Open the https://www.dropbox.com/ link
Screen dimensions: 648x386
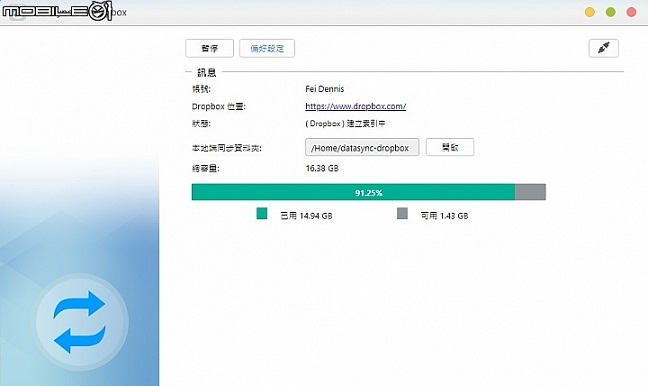click(x=355, y=106)
